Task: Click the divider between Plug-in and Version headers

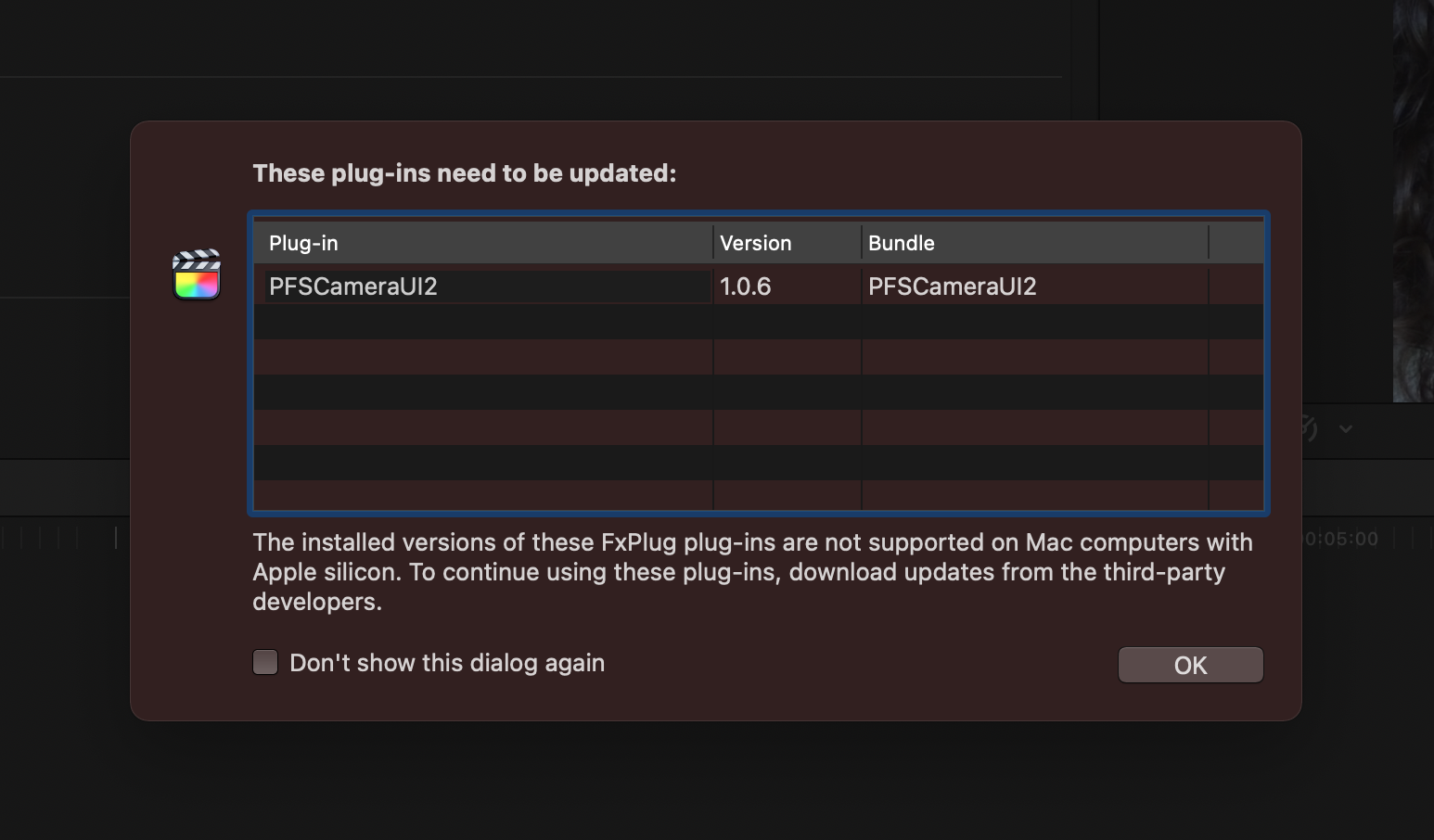Action: pos(713,243)
